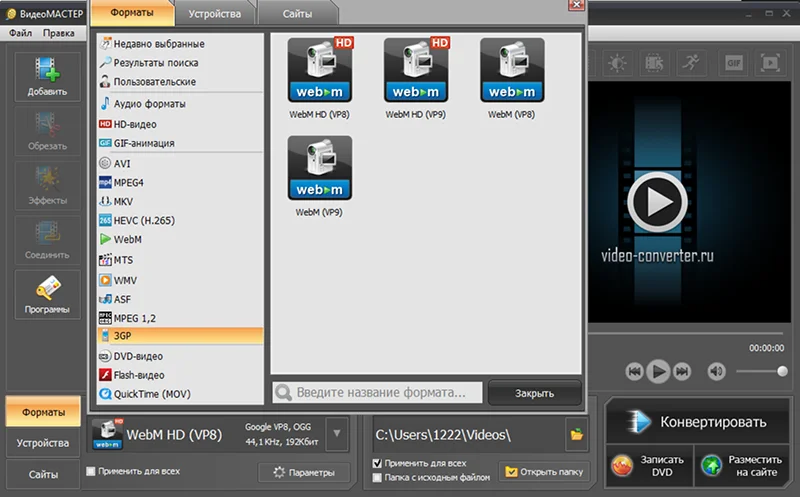Viewport: 800px width, 497px height.
Task: Start conversion with Конвертировать button
Action: click(697, 422)
